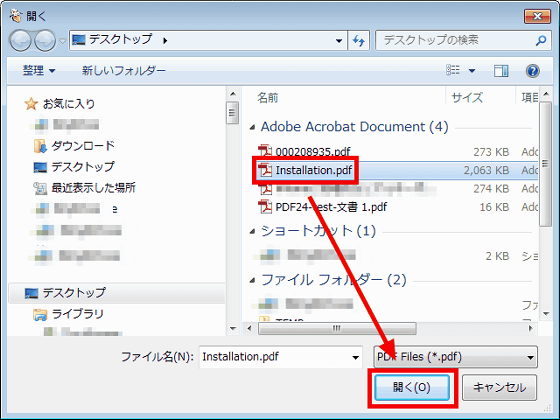Collapse the ショートカット (1) group
The image size is (560, 420).
pos(252,232)
